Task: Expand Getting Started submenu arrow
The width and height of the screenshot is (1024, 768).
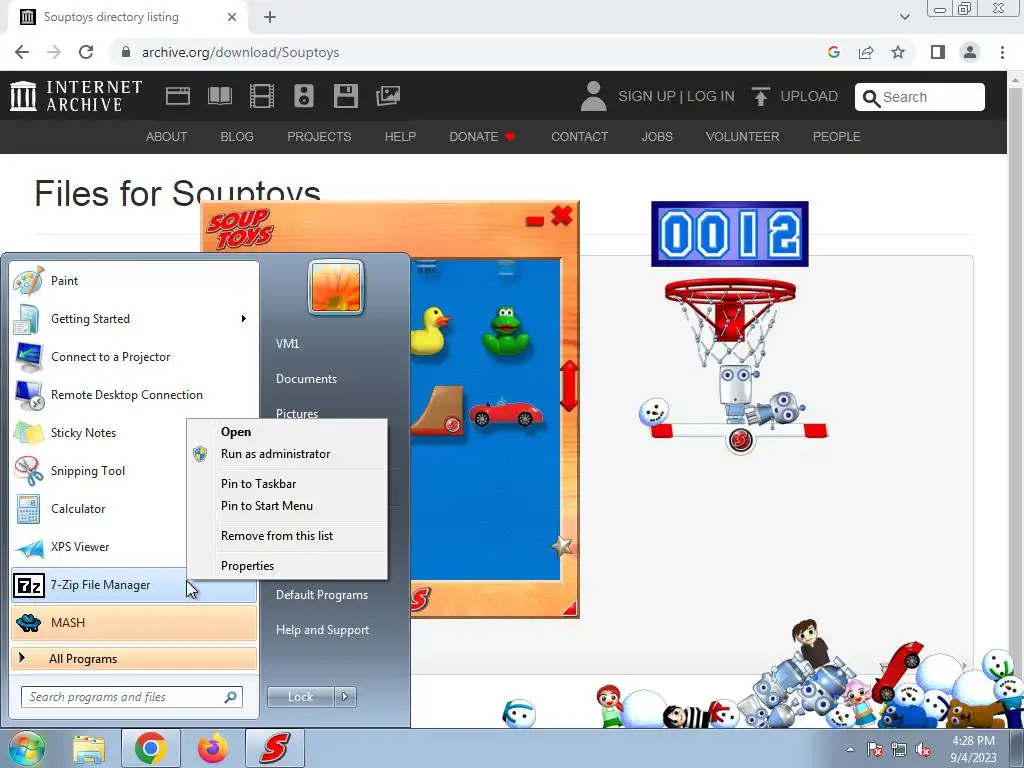Action: pyautogui.click(x=244, y=319)
